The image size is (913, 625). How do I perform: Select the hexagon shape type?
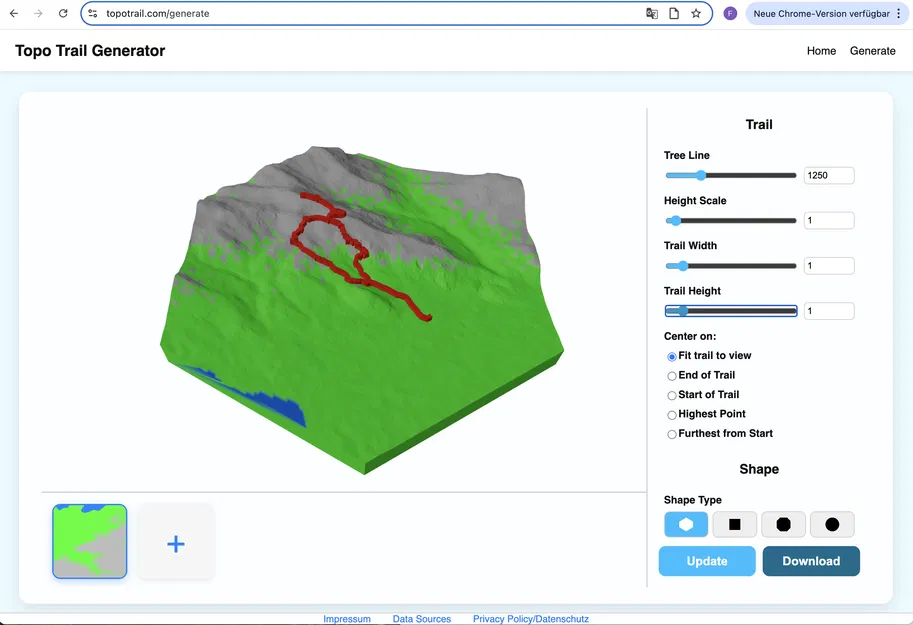686,524
